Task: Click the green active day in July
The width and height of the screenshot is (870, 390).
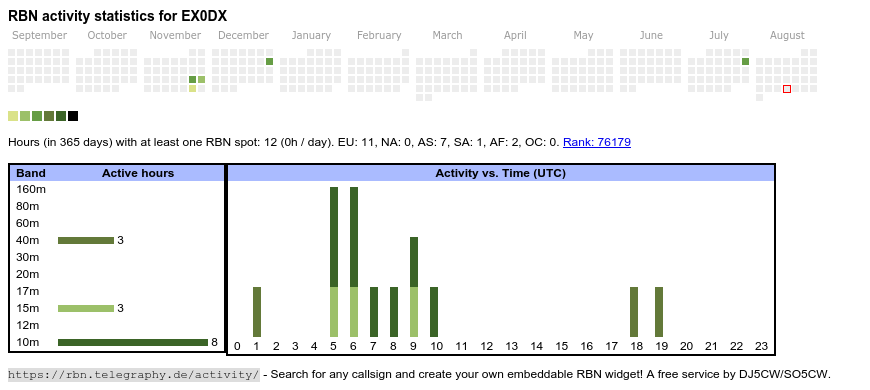Action: (x=746, y=62)
